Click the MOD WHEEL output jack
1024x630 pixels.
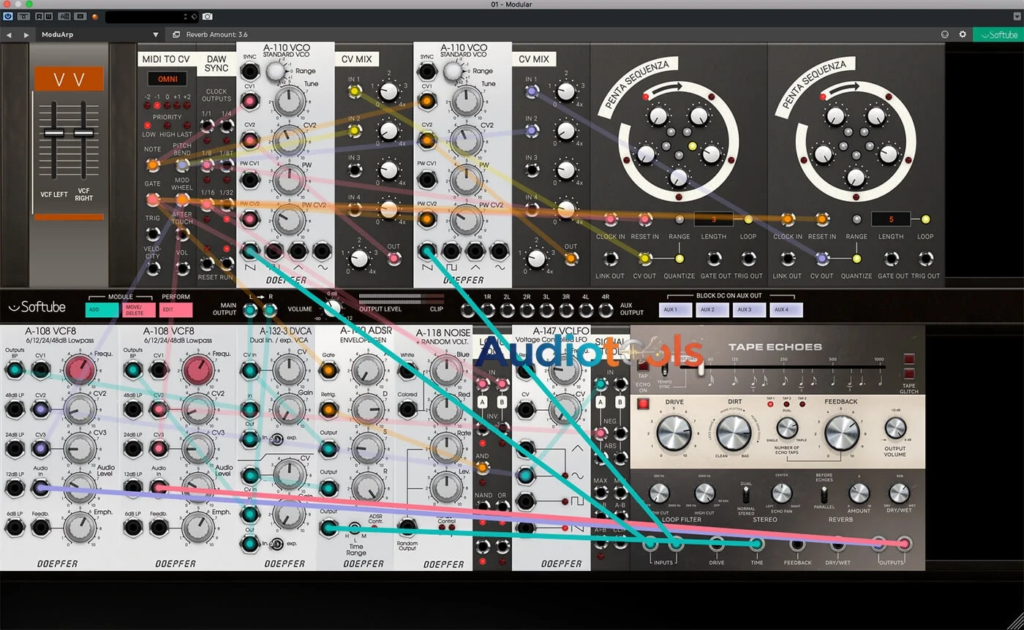point(183,199)
